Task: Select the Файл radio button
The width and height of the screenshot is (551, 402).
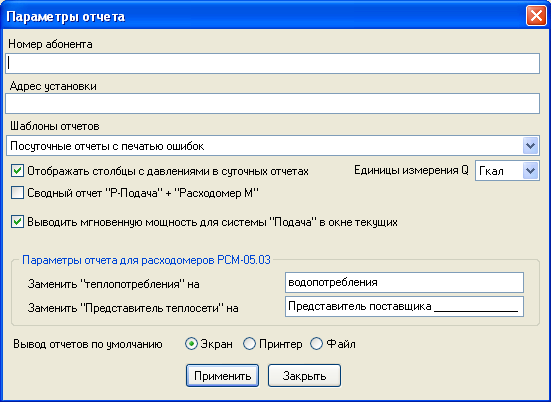Action: tap(316, 344)
